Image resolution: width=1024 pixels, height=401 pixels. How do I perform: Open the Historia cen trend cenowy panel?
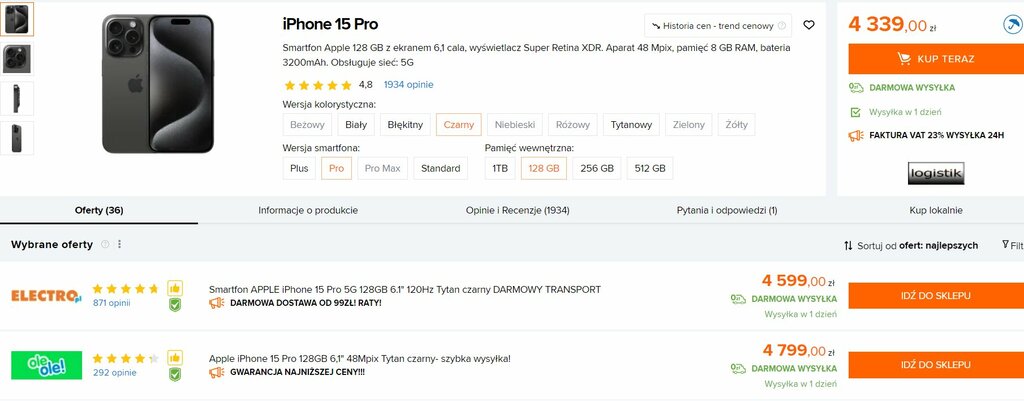[x=718, y=25]
